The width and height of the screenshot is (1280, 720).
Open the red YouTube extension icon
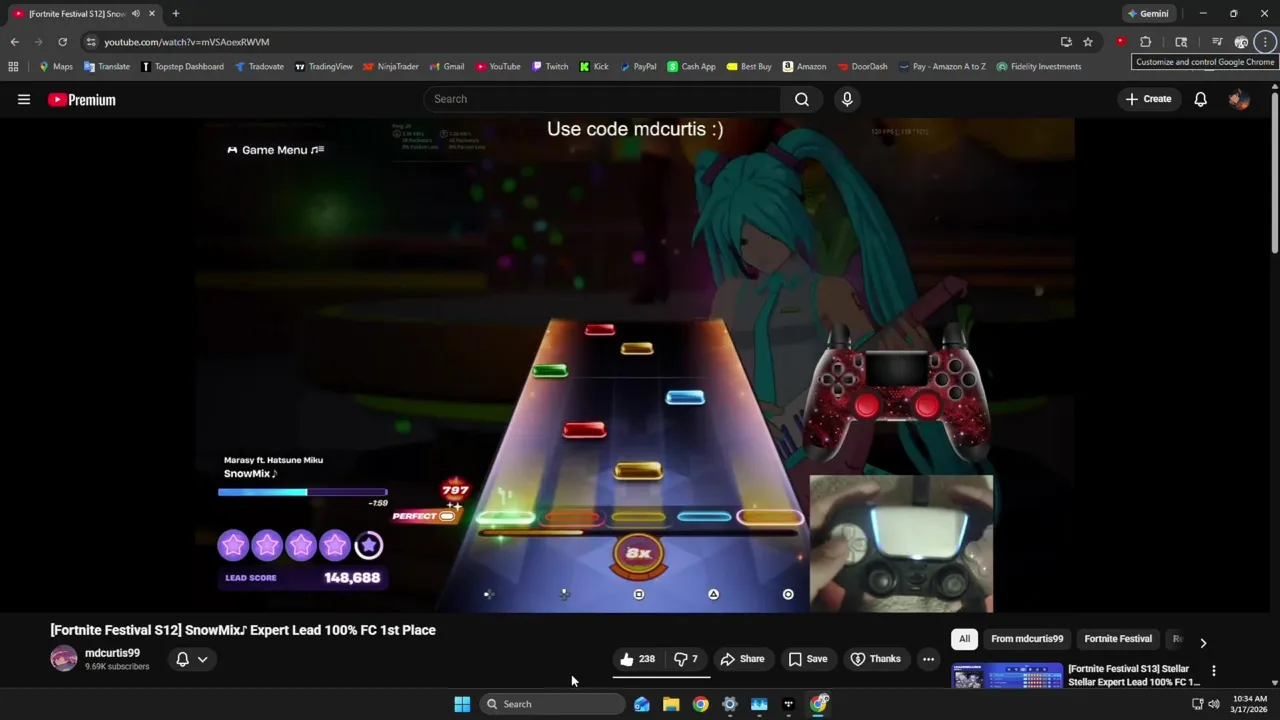point(1120,42)
